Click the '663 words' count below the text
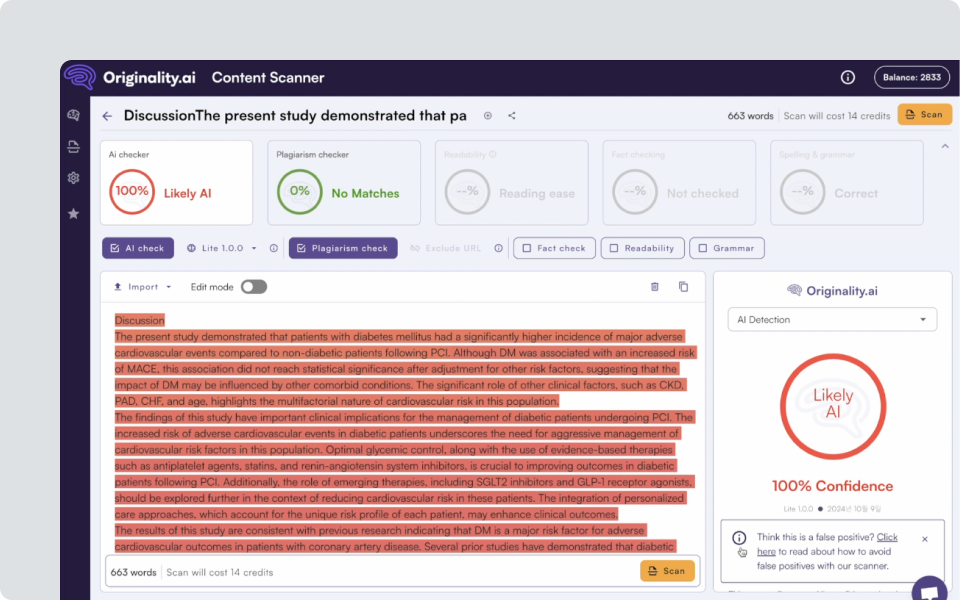The image size is (960, 600). tap(133, 572)
